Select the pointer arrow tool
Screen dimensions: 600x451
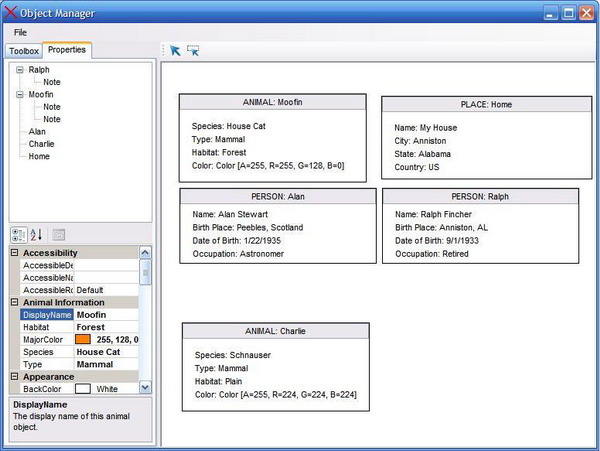(x=175, y=50)
